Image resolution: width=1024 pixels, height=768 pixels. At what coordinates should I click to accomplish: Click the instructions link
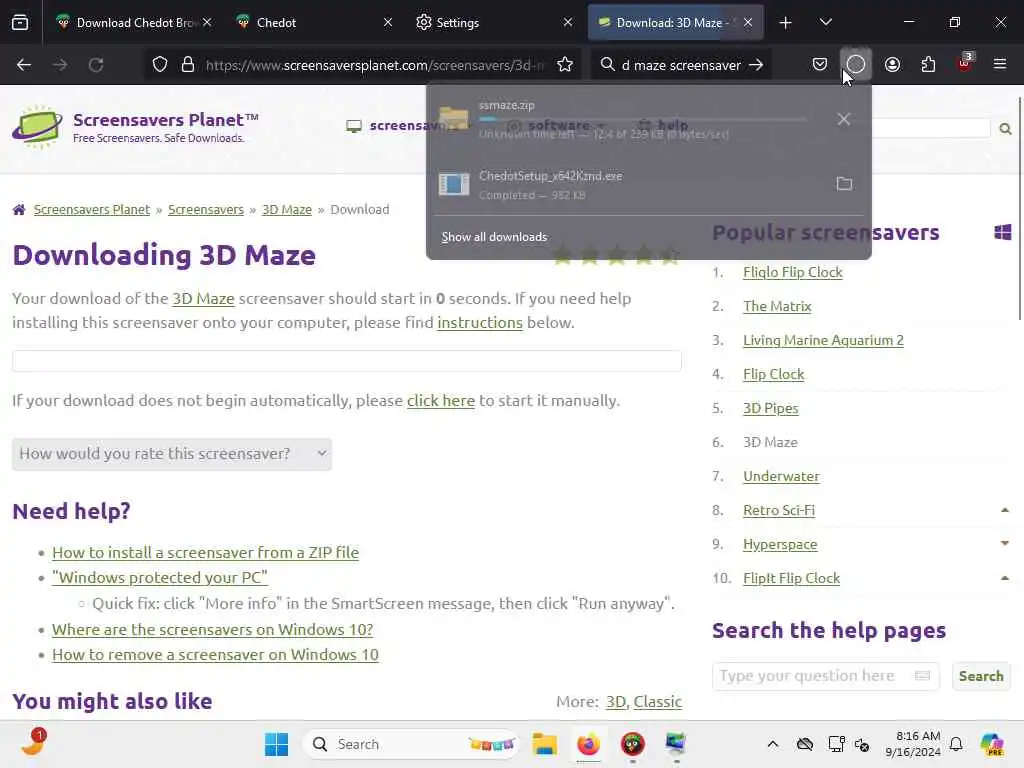[x=480, y=323]
